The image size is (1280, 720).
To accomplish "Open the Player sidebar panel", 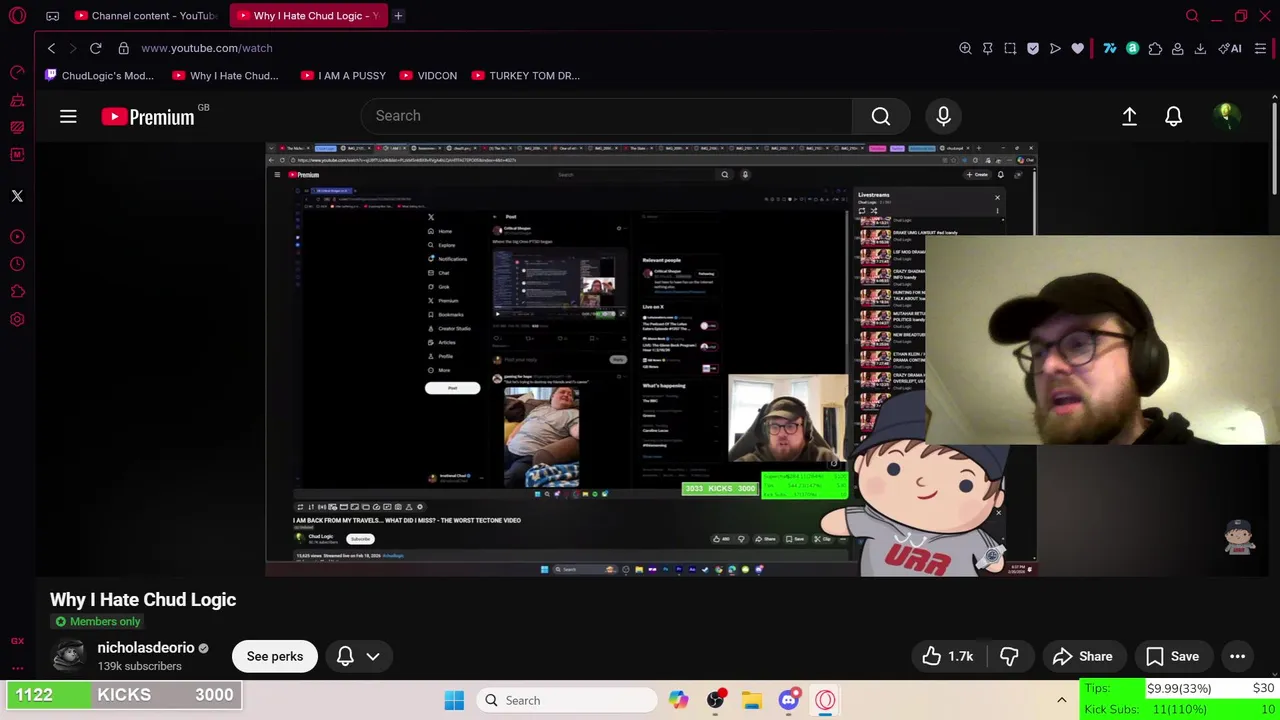I will (17, 237).
